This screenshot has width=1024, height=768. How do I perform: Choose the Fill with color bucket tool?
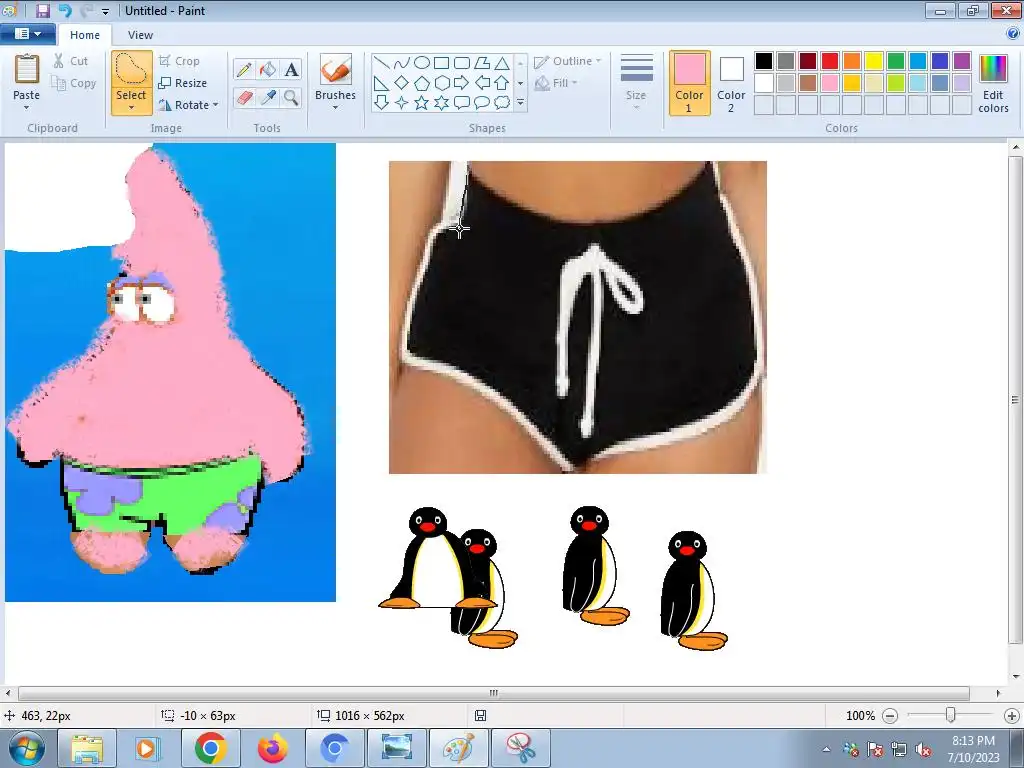(x=268, y=69)
